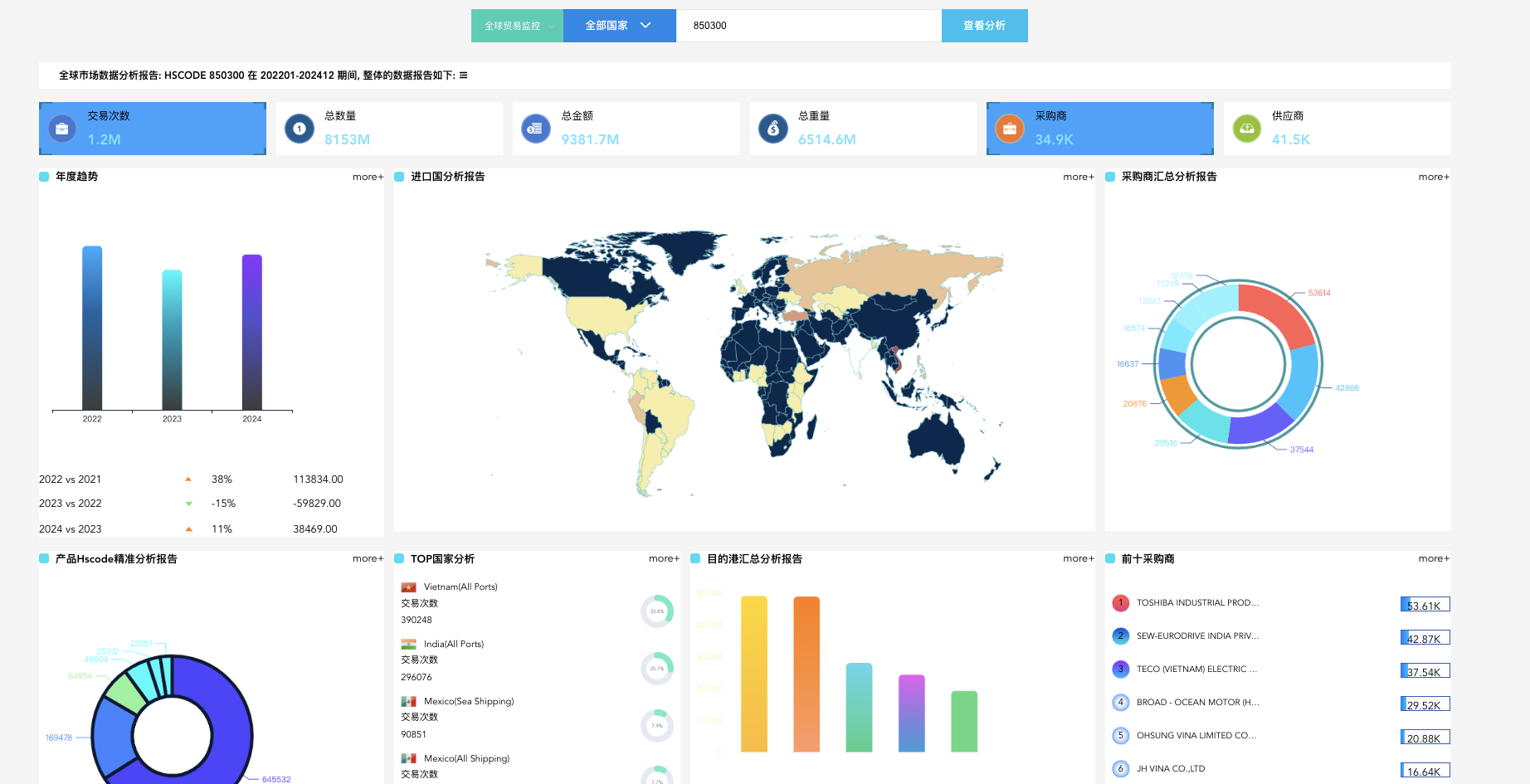Select the 供应商 summary card
Viewport: 1530px width, 784px height.
click(1337, 129)
